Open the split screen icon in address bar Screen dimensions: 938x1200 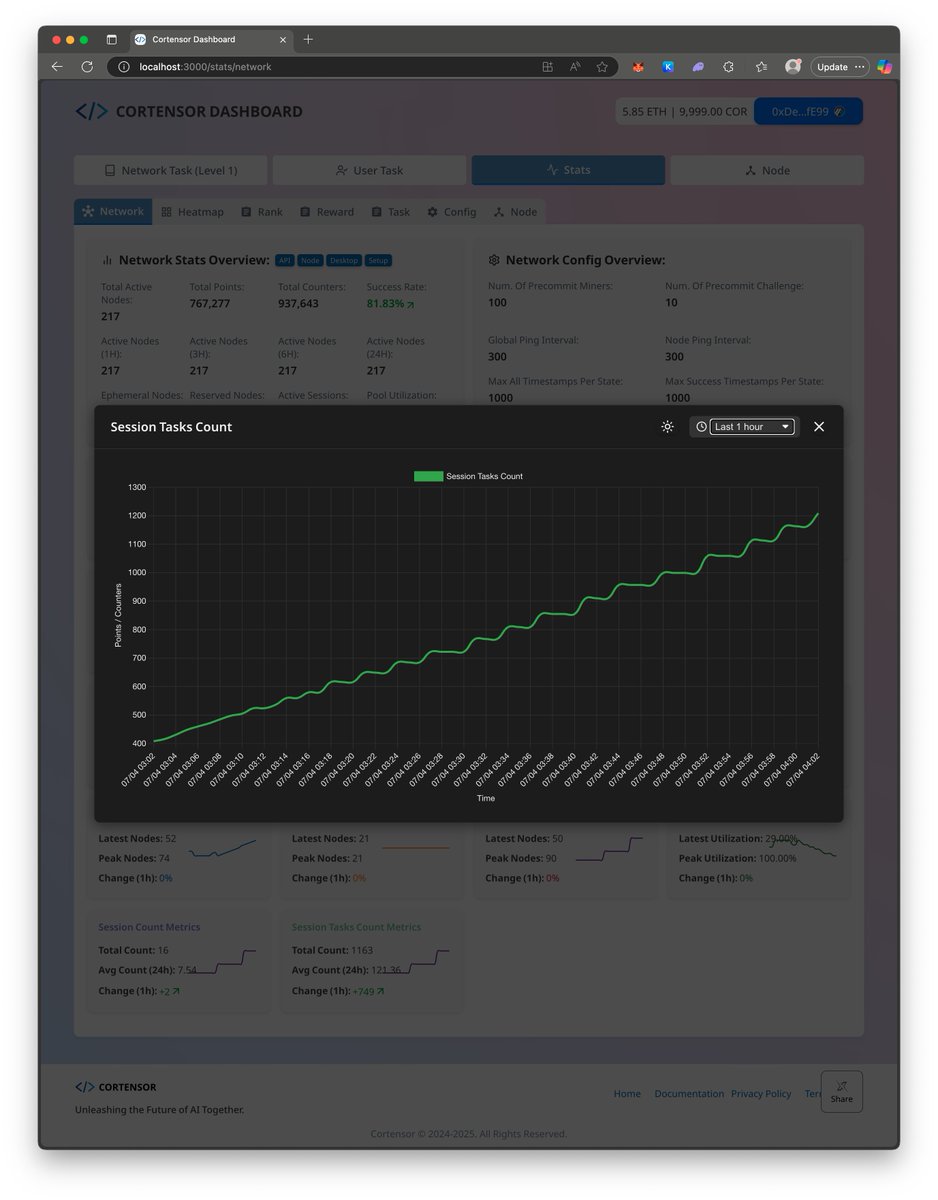point(547,67)
